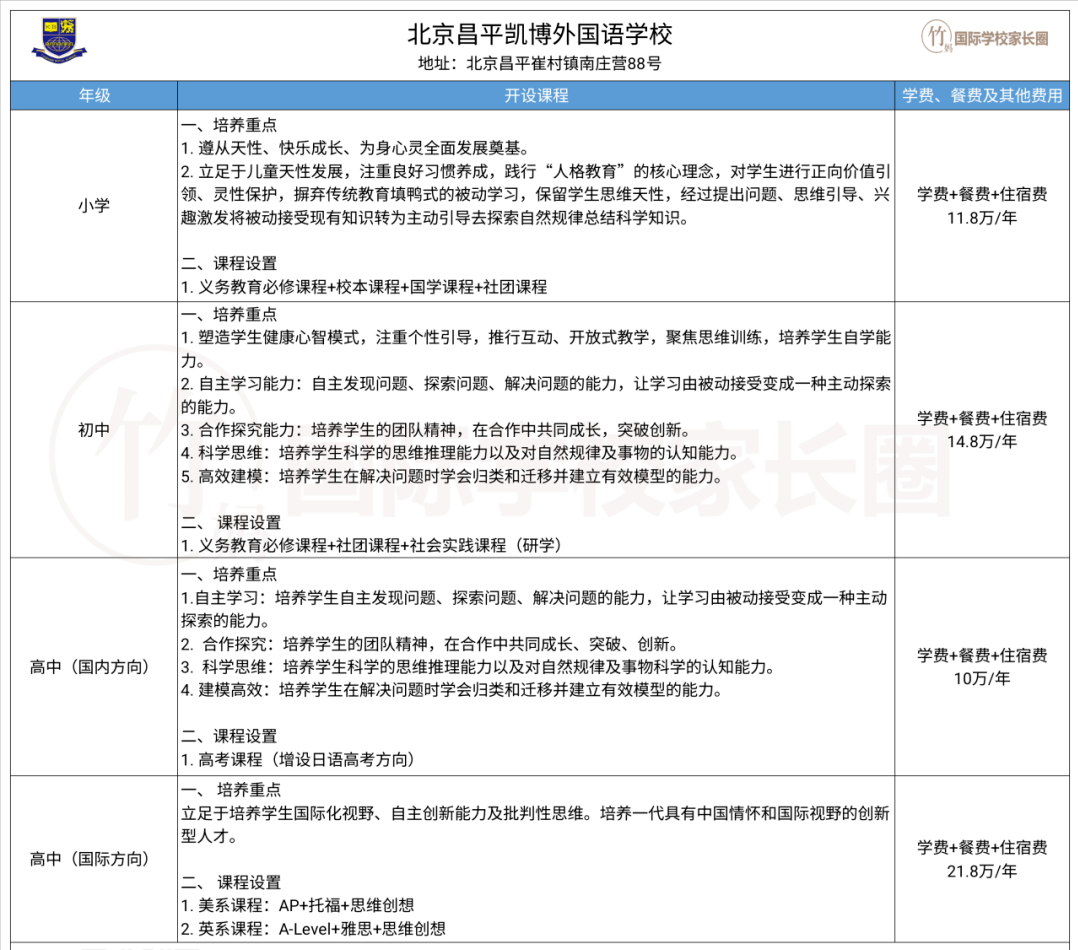Click the 国际学校家长圈 logo in the header

(984, 37)
